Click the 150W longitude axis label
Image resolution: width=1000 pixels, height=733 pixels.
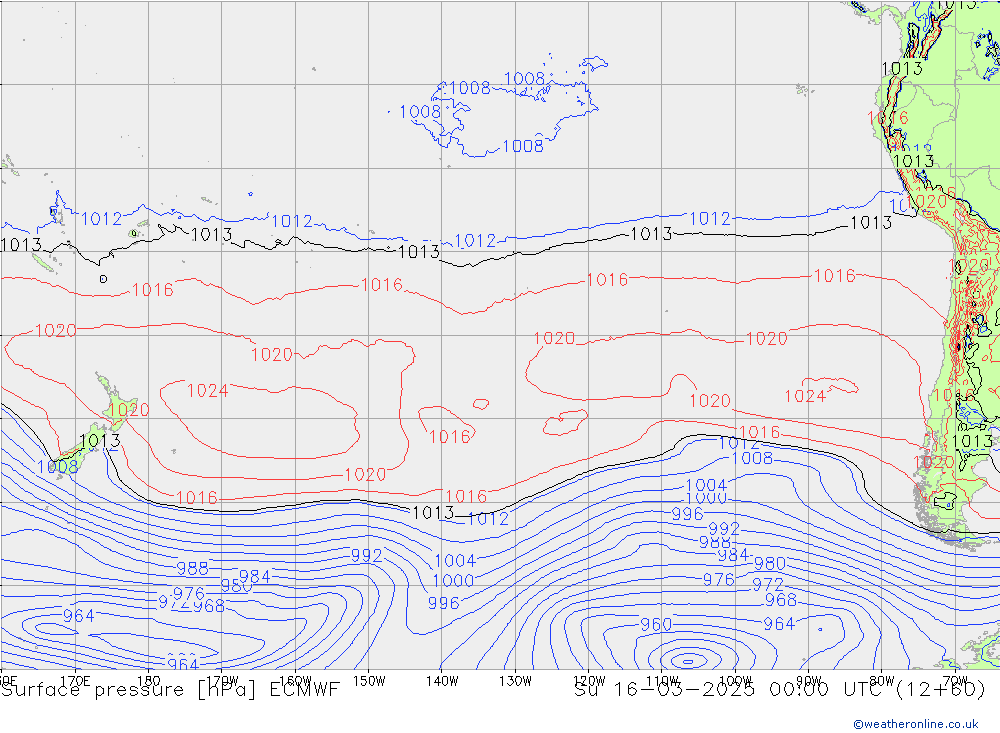pos(369,681)
